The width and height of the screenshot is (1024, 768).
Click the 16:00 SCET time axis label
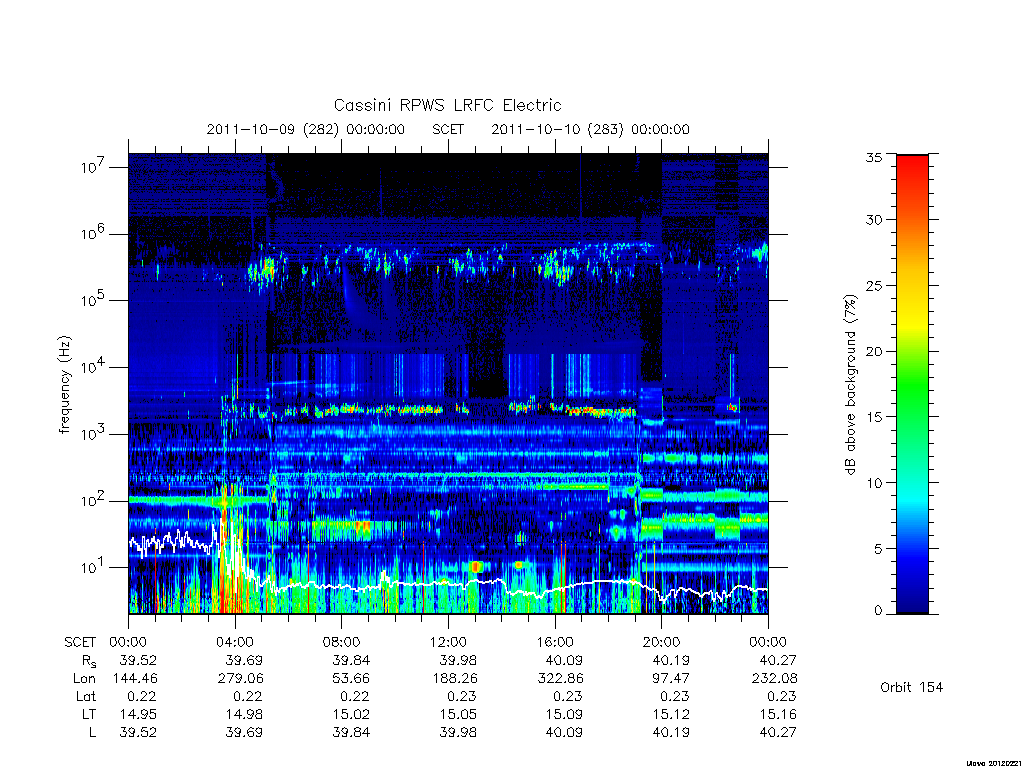coord(555,642)
